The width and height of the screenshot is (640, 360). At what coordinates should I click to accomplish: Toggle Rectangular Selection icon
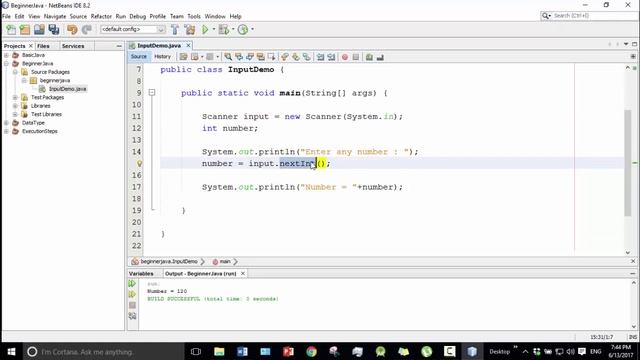tap(271, 57)
